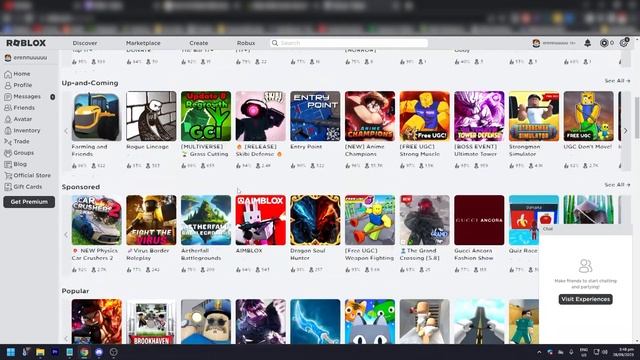Open Weapon Fighting Free UGC thumbnail
The height and width of the screenshot is (360, 640).
(x=370, y=220)
